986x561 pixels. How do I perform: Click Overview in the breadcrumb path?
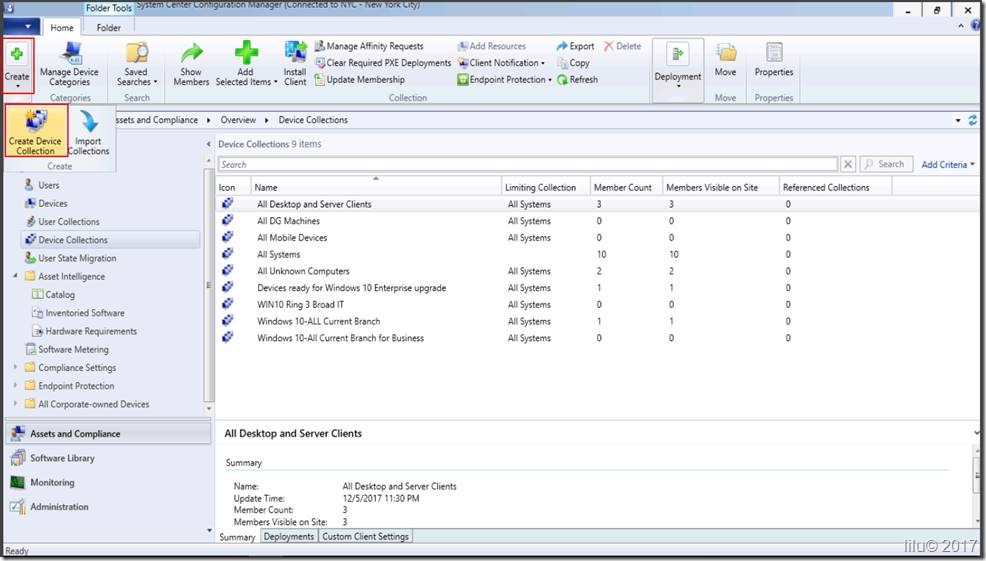238,119
